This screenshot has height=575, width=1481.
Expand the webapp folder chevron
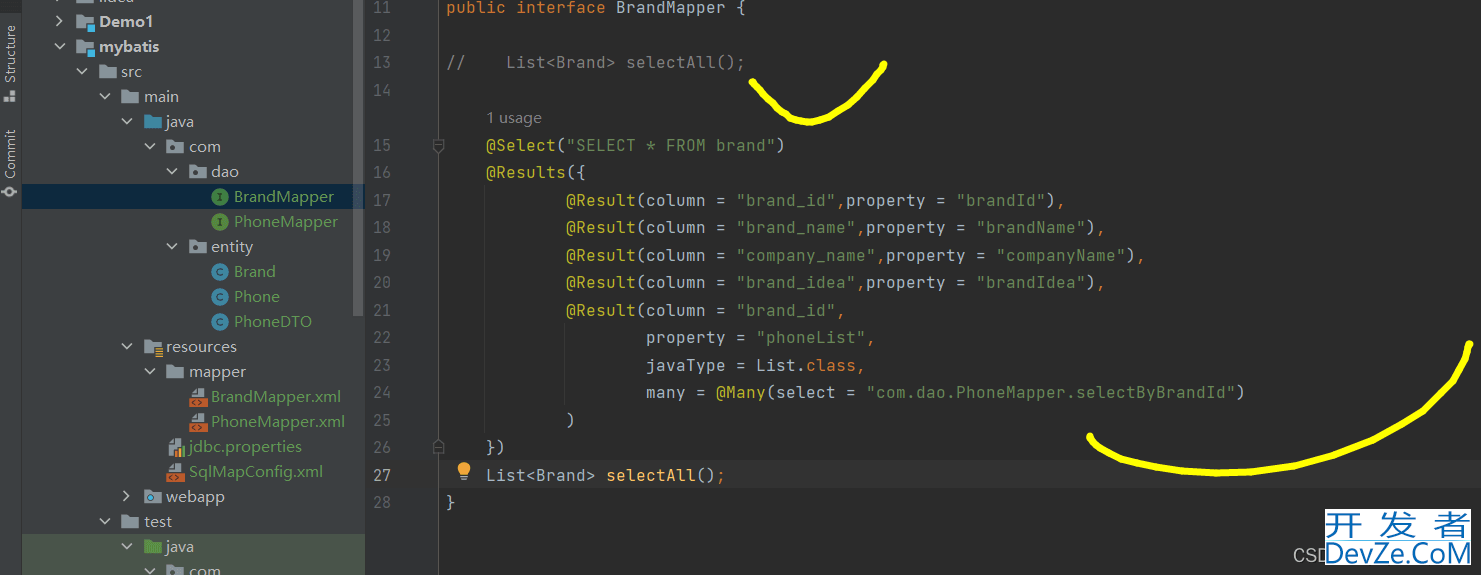127,497
